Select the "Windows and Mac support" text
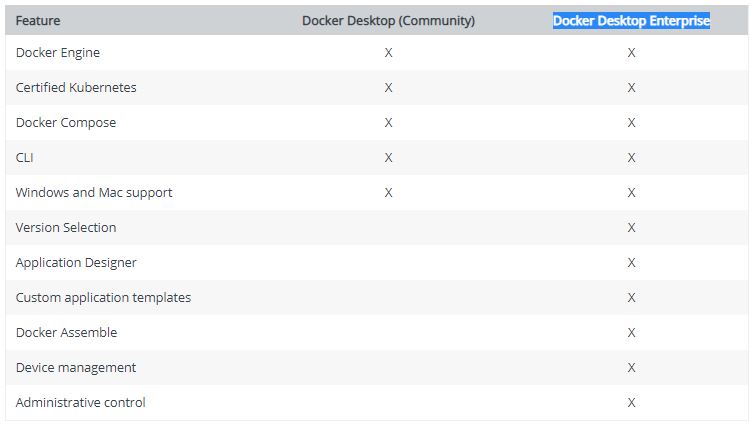751x428 pixels. point(94,192)
